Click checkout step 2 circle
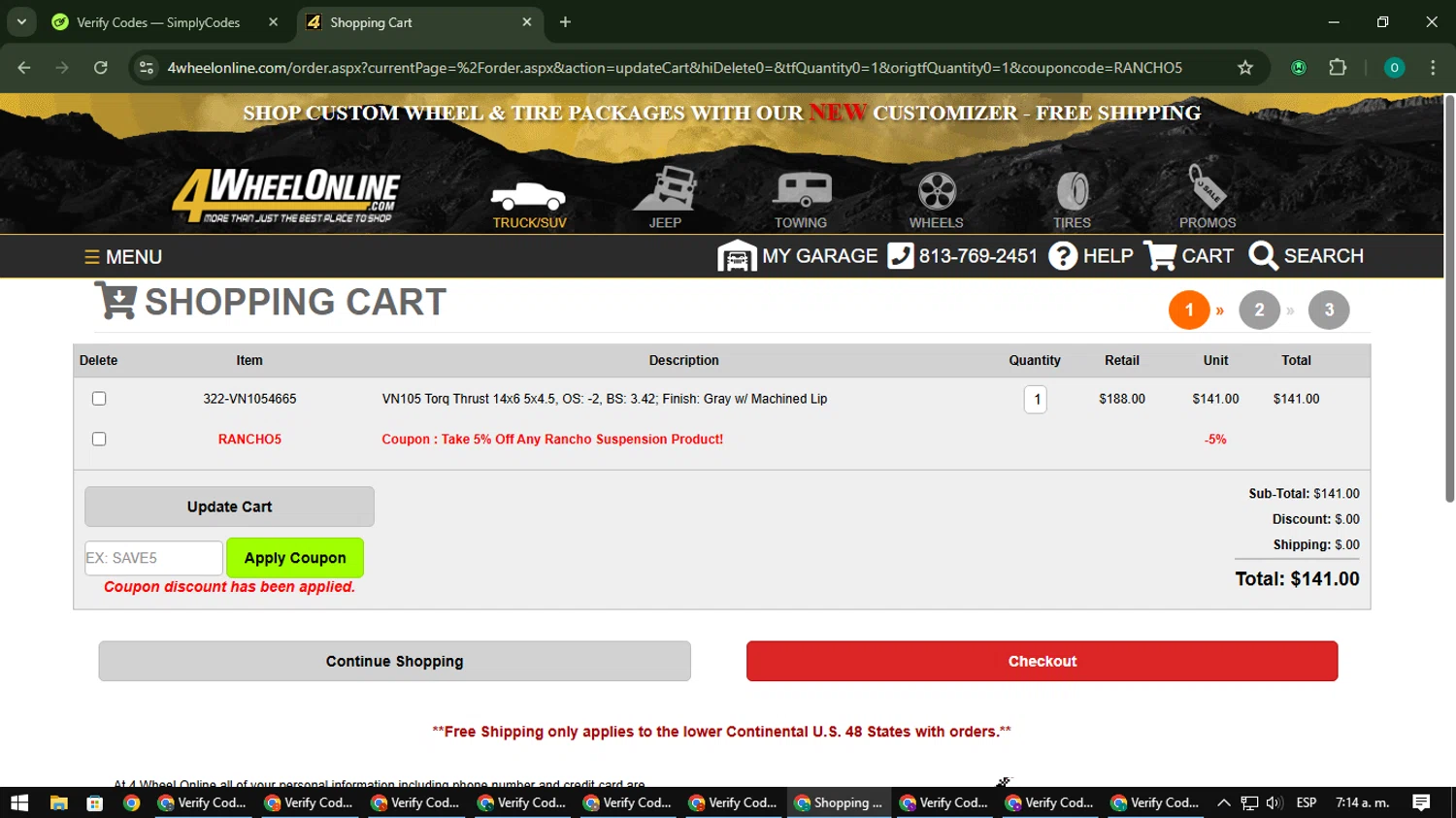Viewport: 1456px width, 818px height. coord(1259,311)
